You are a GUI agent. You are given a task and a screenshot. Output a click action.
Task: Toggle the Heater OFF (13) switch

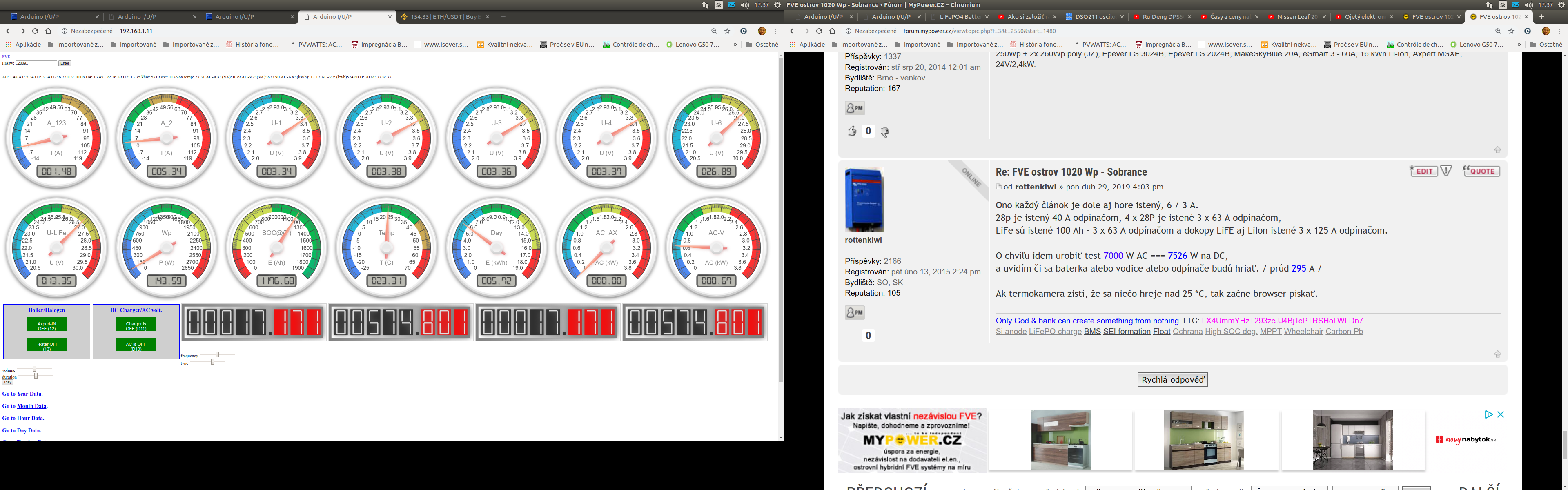pyautogui.click(x=47, y=345)
